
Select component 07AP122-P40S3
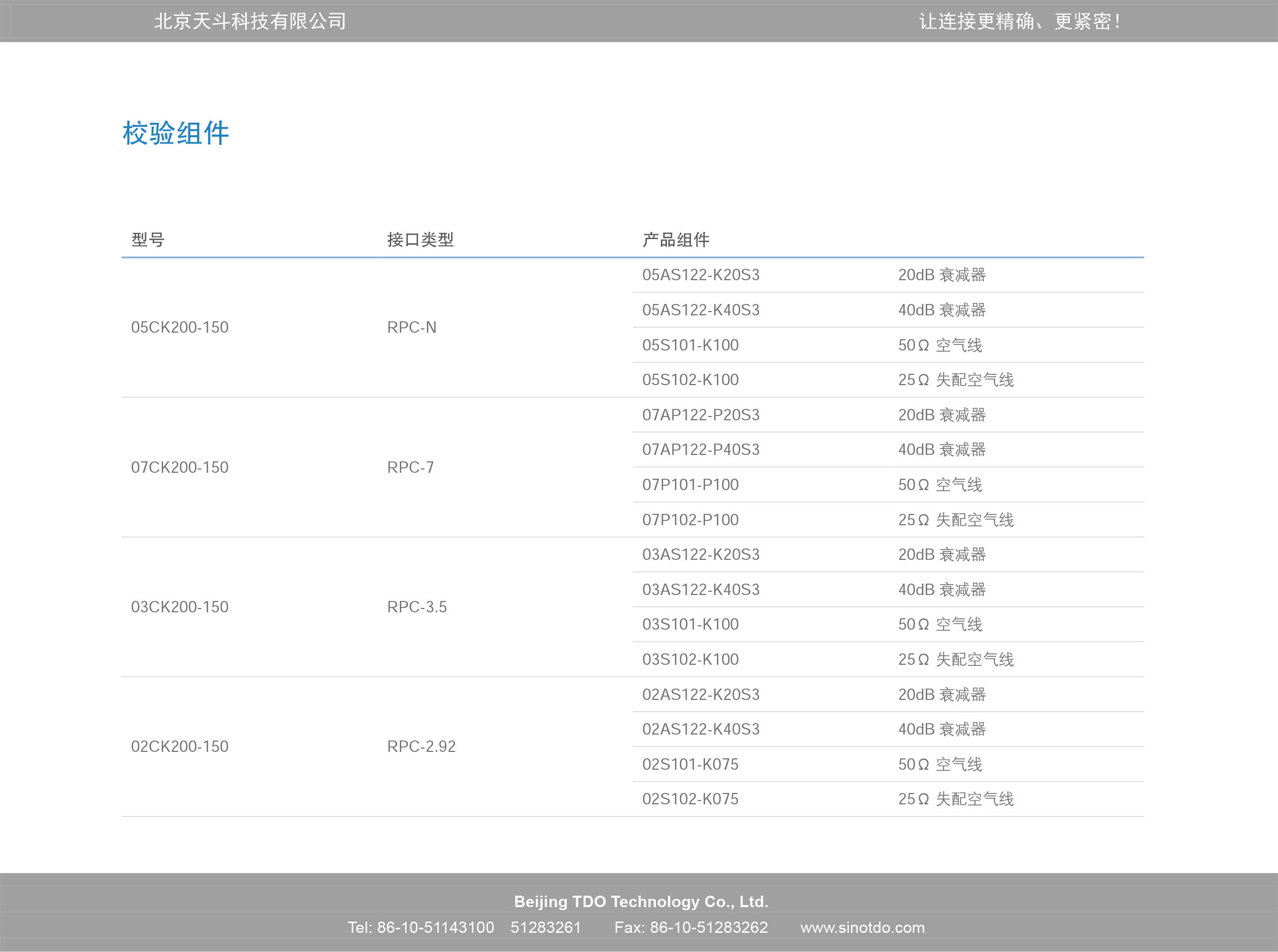(701, 449)
